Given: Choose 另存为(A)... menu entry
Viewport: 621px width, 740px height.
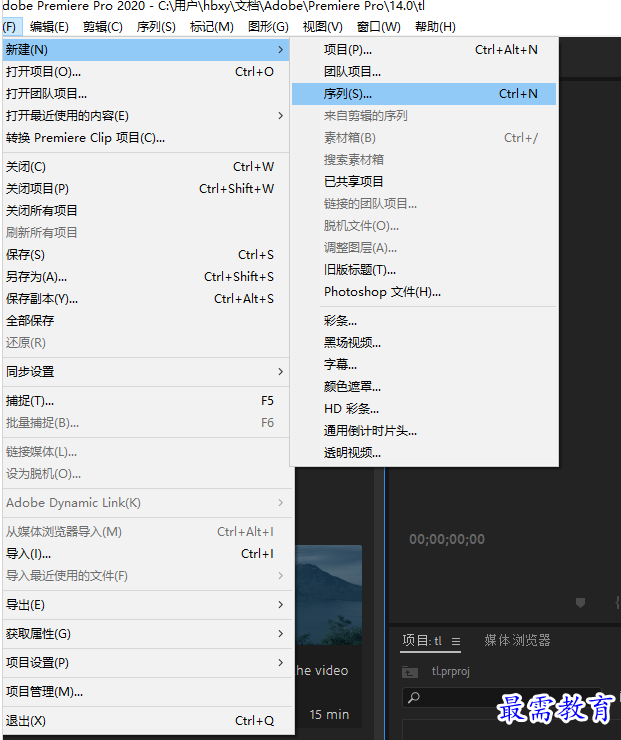Looking at the screenshot, I should pyautogui.click(x=146, y=277).
